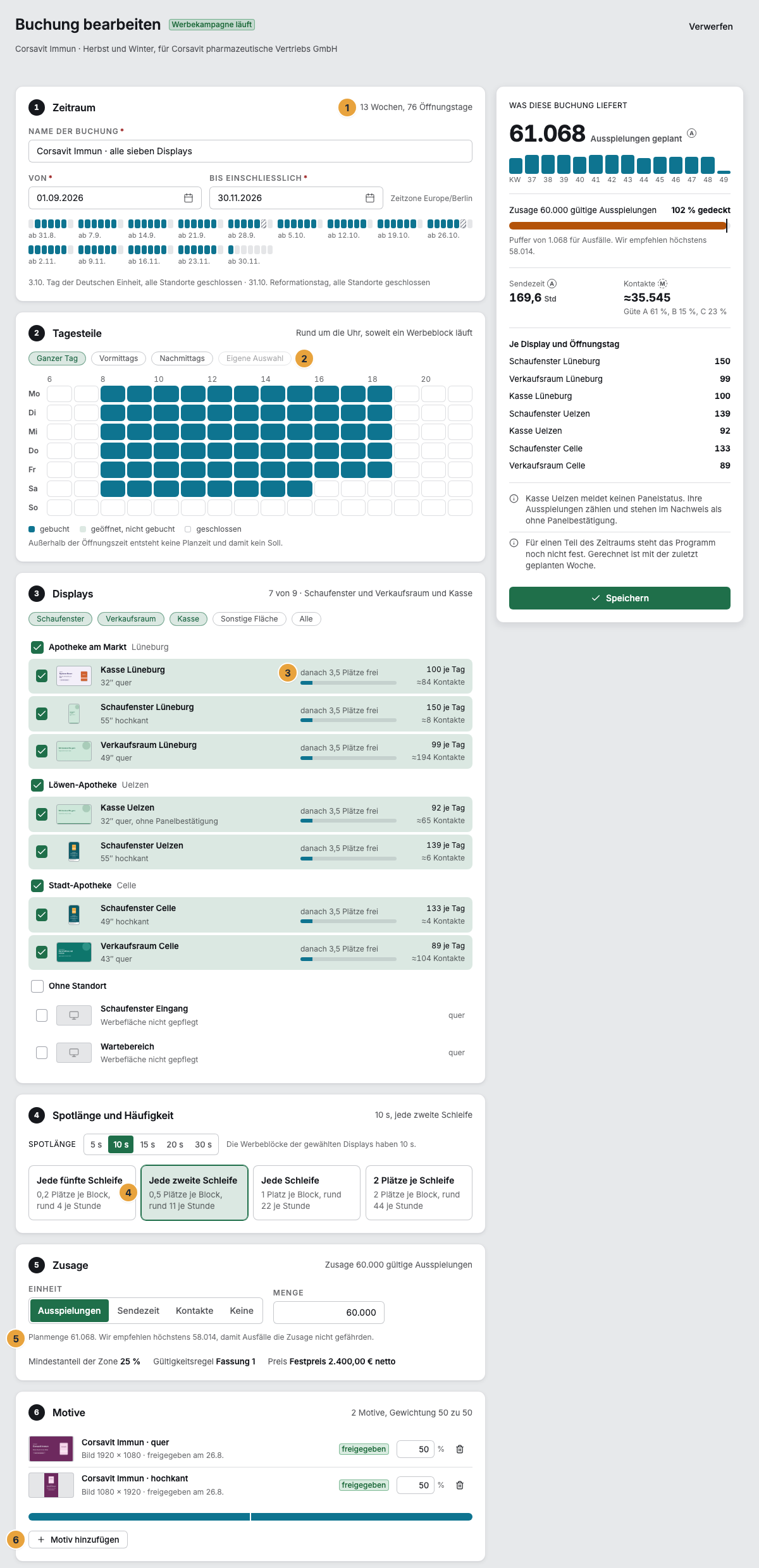Set spot length to 5 s
The height and width of the screenshot is (1568, 759).
[96, 1144]
